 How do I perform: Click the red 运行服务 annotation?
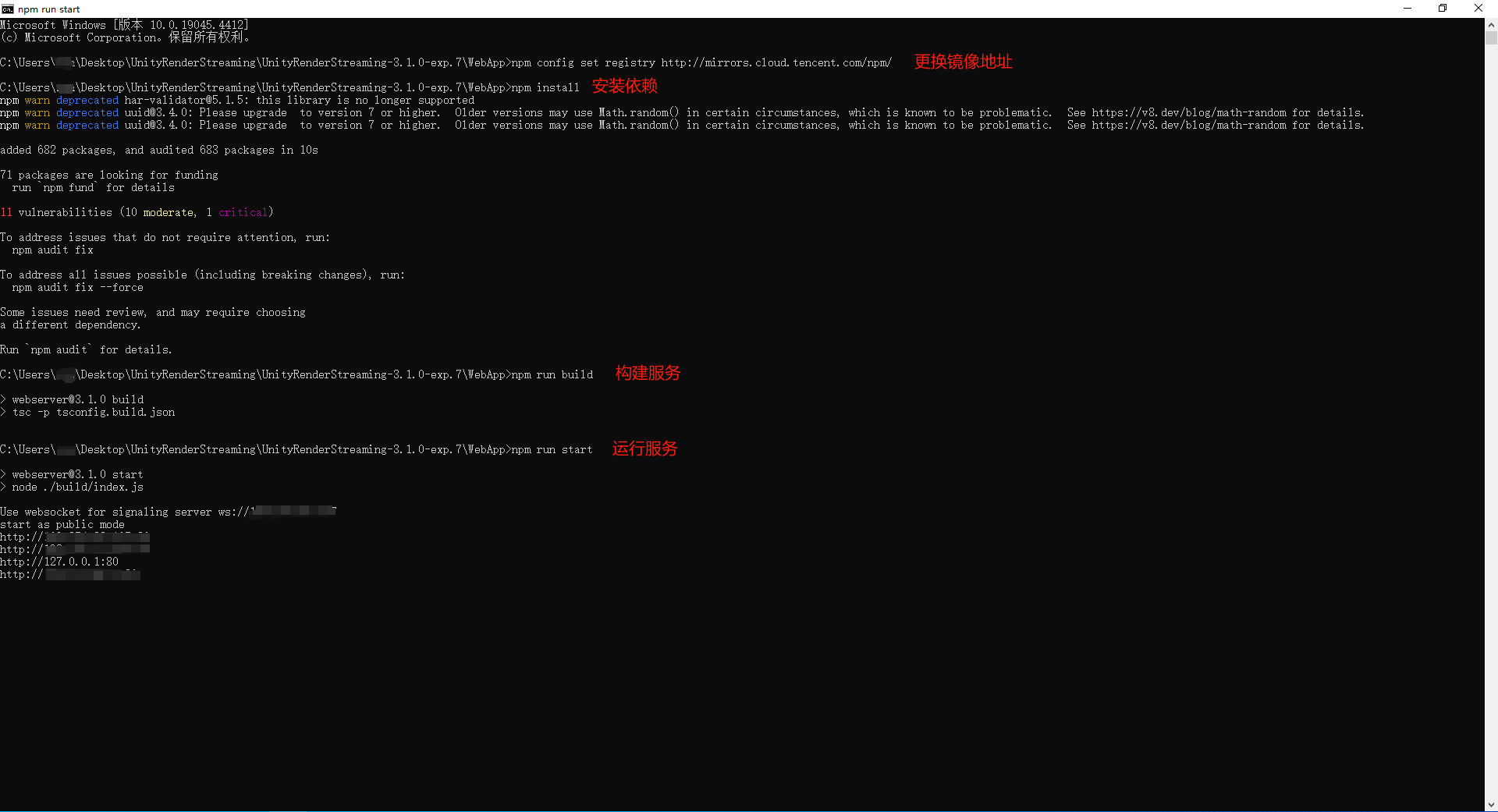click(x=644, y=449)
